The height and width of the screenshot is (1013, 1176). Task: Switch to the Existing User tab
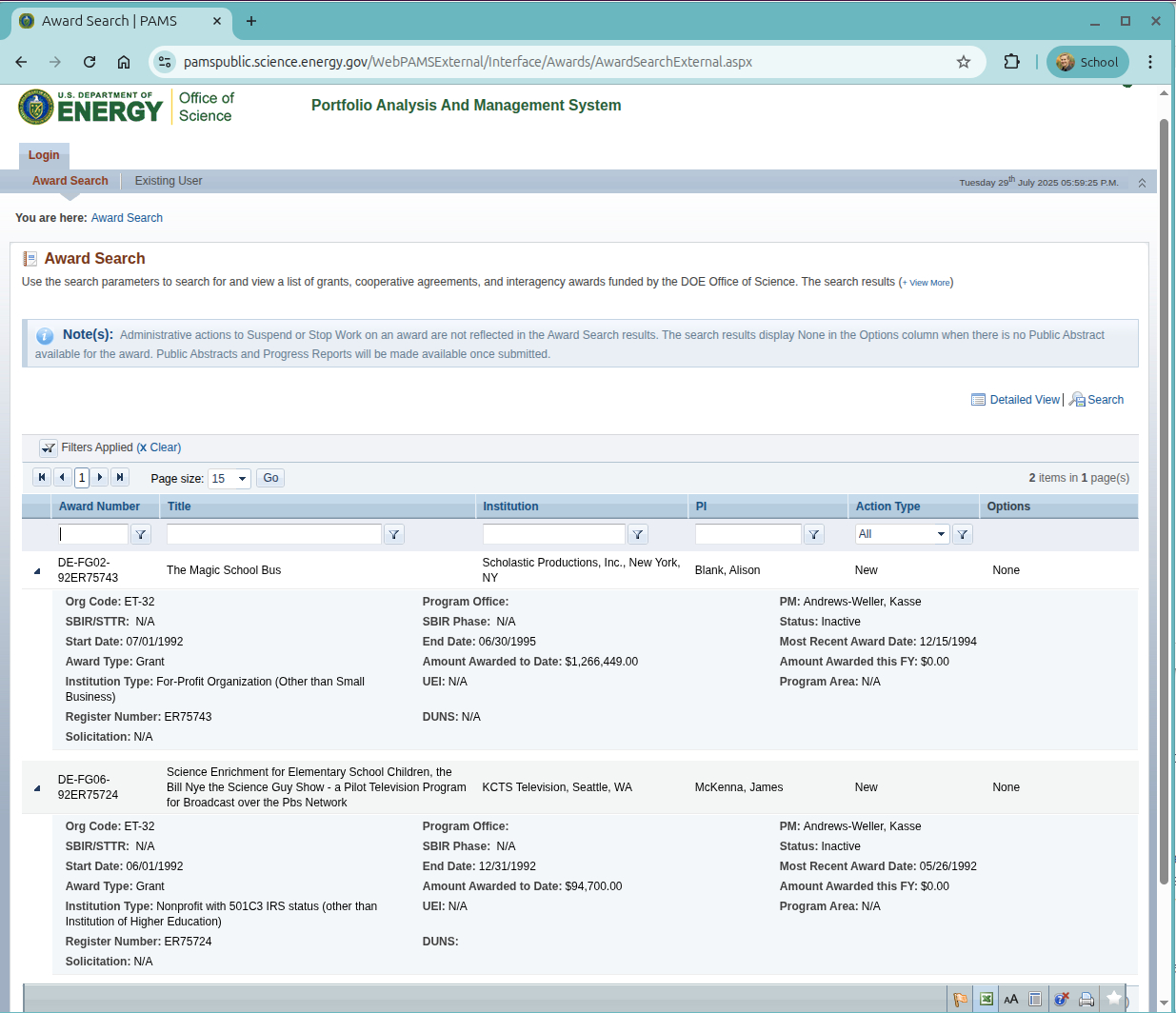click(x=169, y=181)
